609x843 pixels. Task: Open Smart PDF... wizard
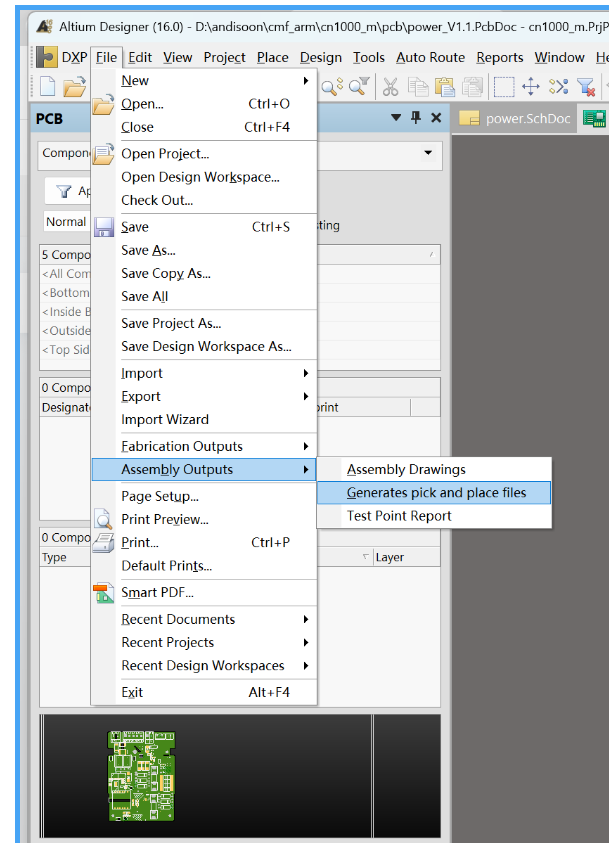point(204,592)
